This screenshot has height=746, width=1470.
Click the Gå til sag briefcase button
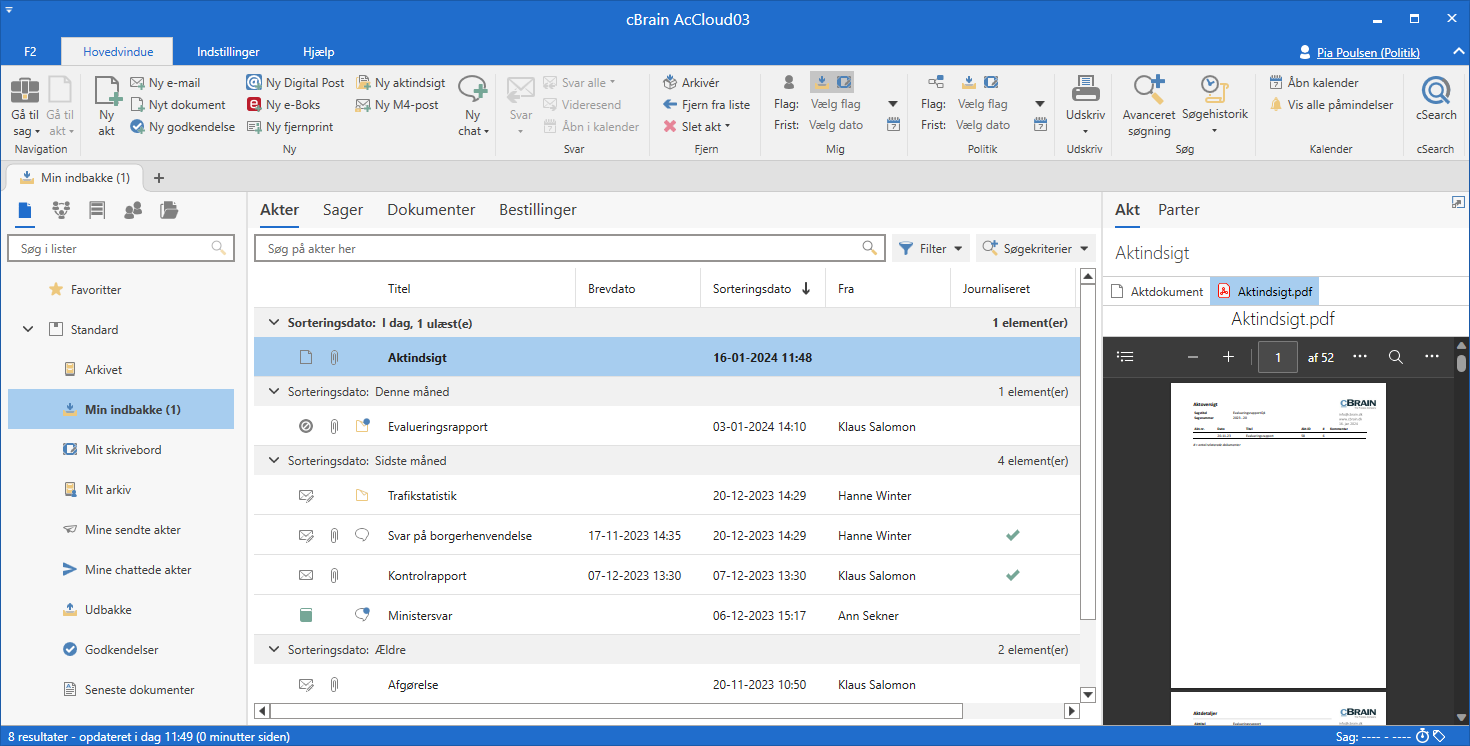coord(25,107)
